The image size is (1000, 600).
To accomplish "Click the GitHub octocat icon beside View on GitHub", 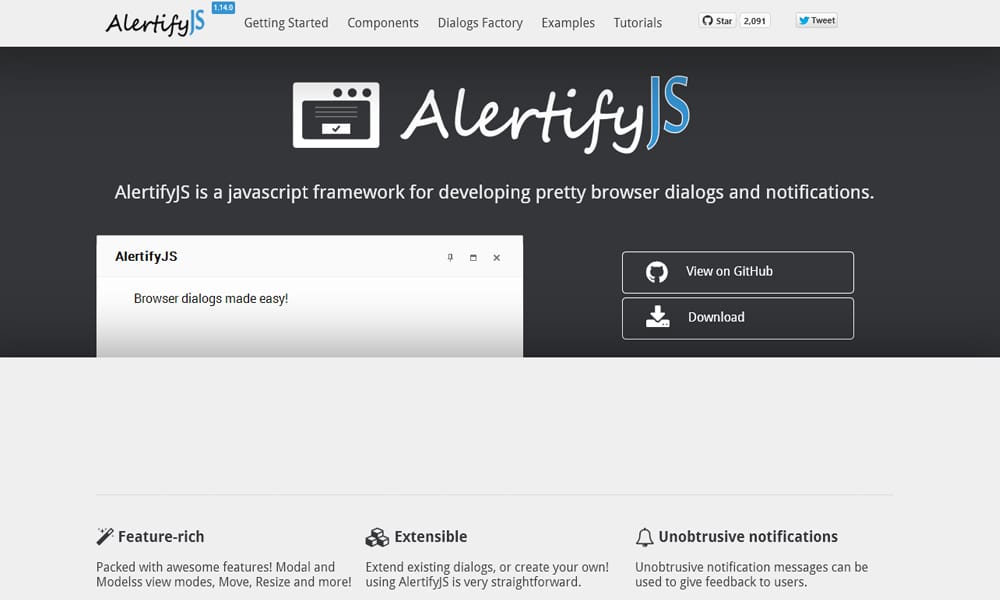I will (x=657, y=270).
